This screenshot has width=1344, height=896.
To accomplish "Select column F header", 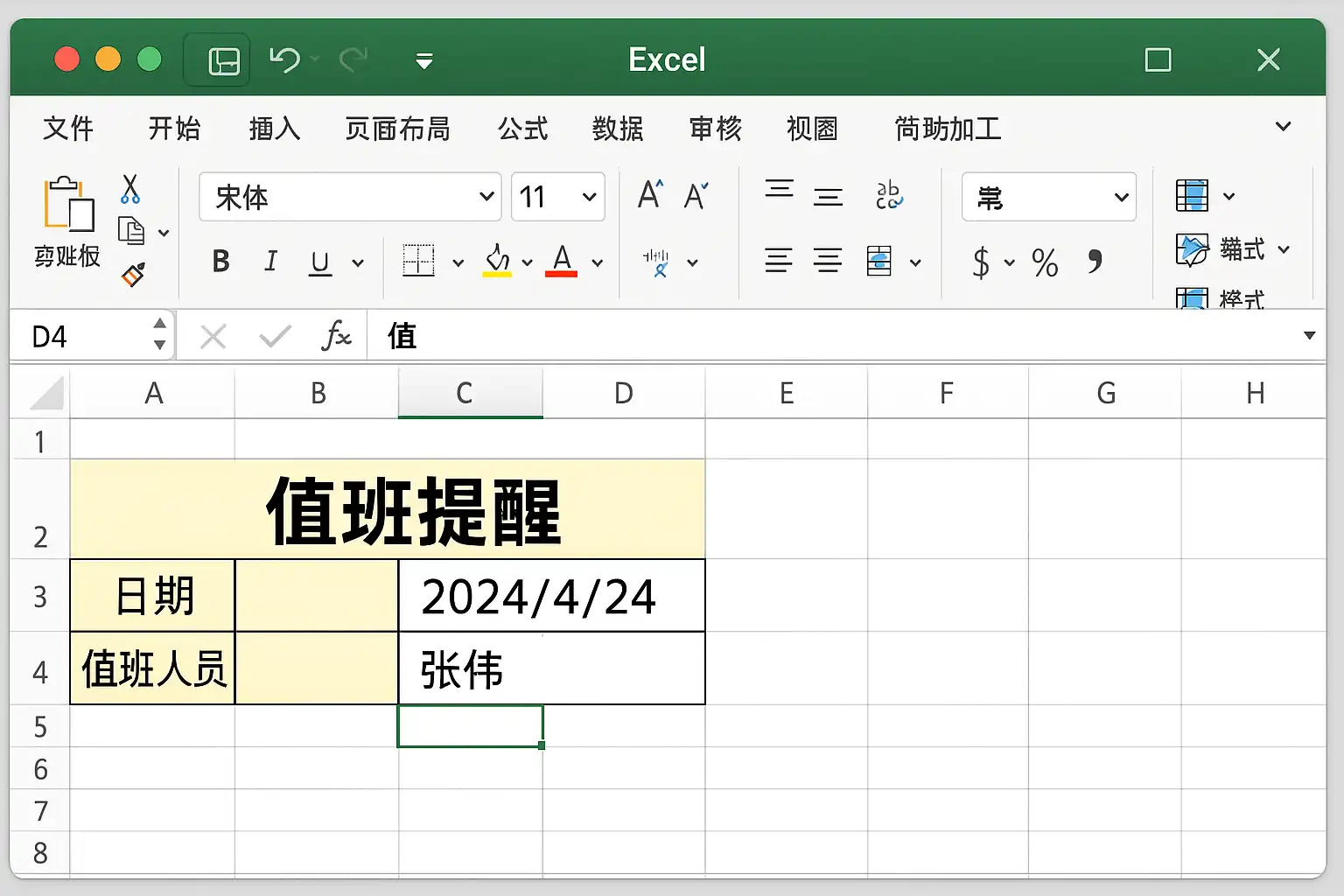I will pyautogui.click(x=947, y=393).
